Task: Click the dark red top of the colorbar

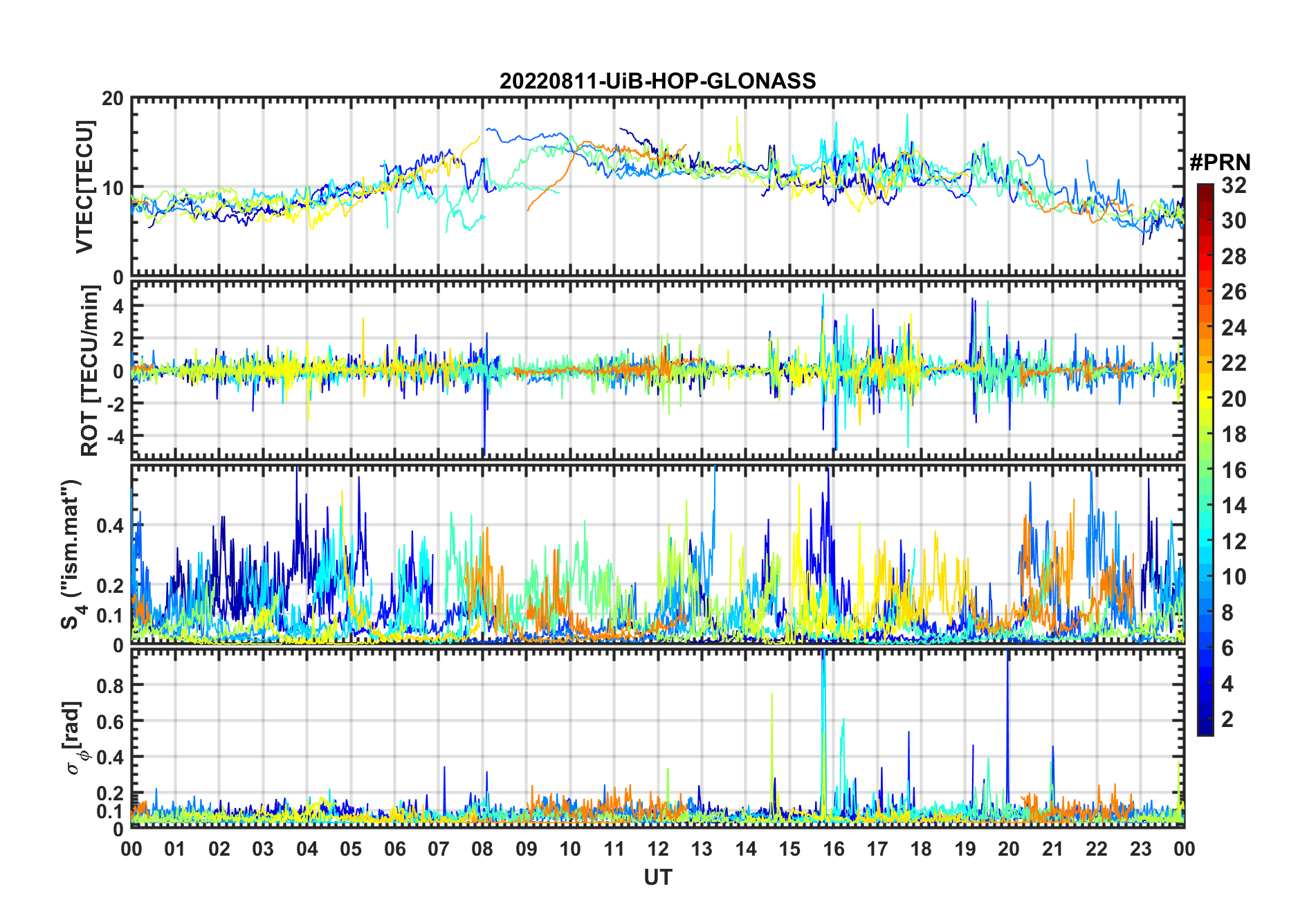Action: 1205,190
